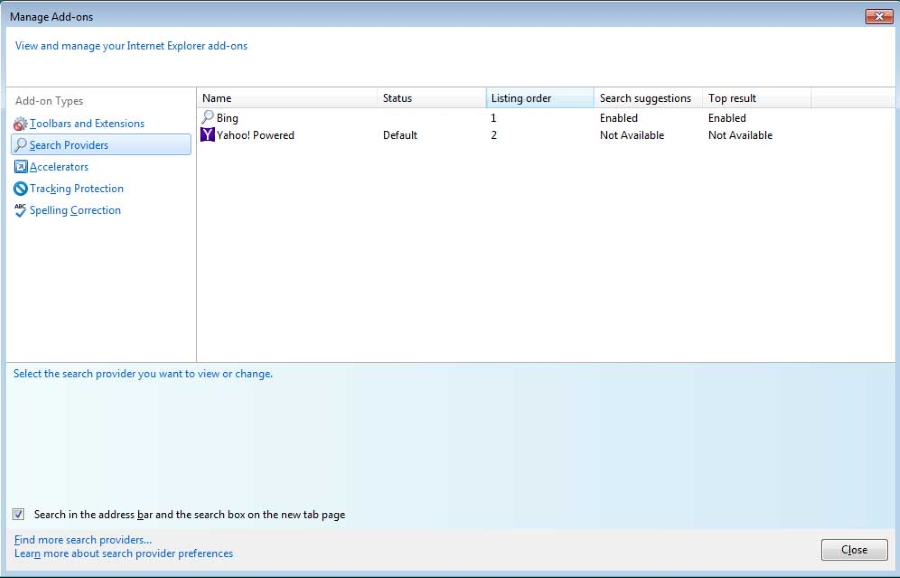This screenshot has width=900, height=578.
Task: Click the Top result column header
Action: click(755, 98)
